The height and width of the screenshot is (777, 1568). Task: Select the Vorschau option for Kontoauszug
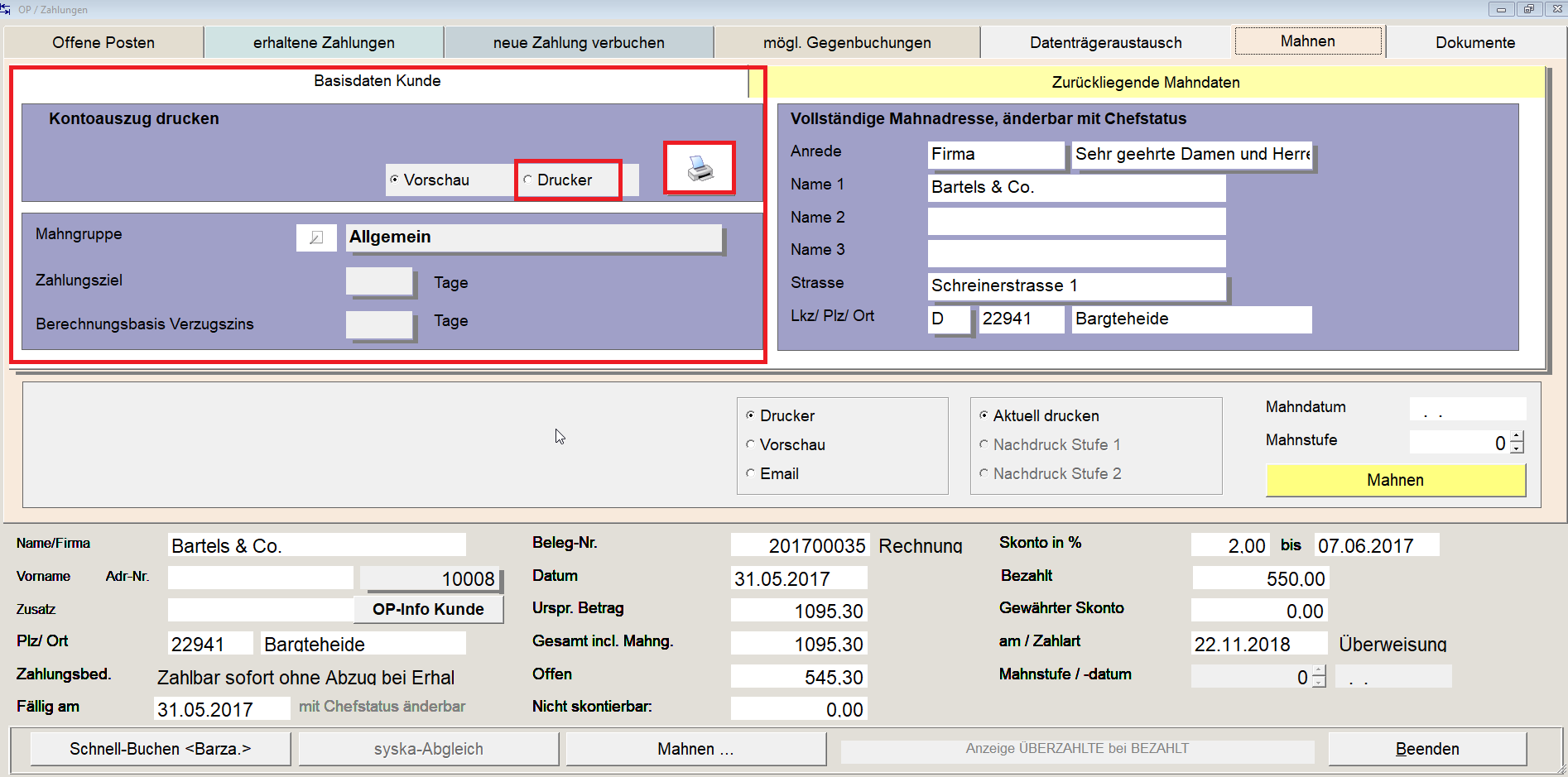pos(430,180)
